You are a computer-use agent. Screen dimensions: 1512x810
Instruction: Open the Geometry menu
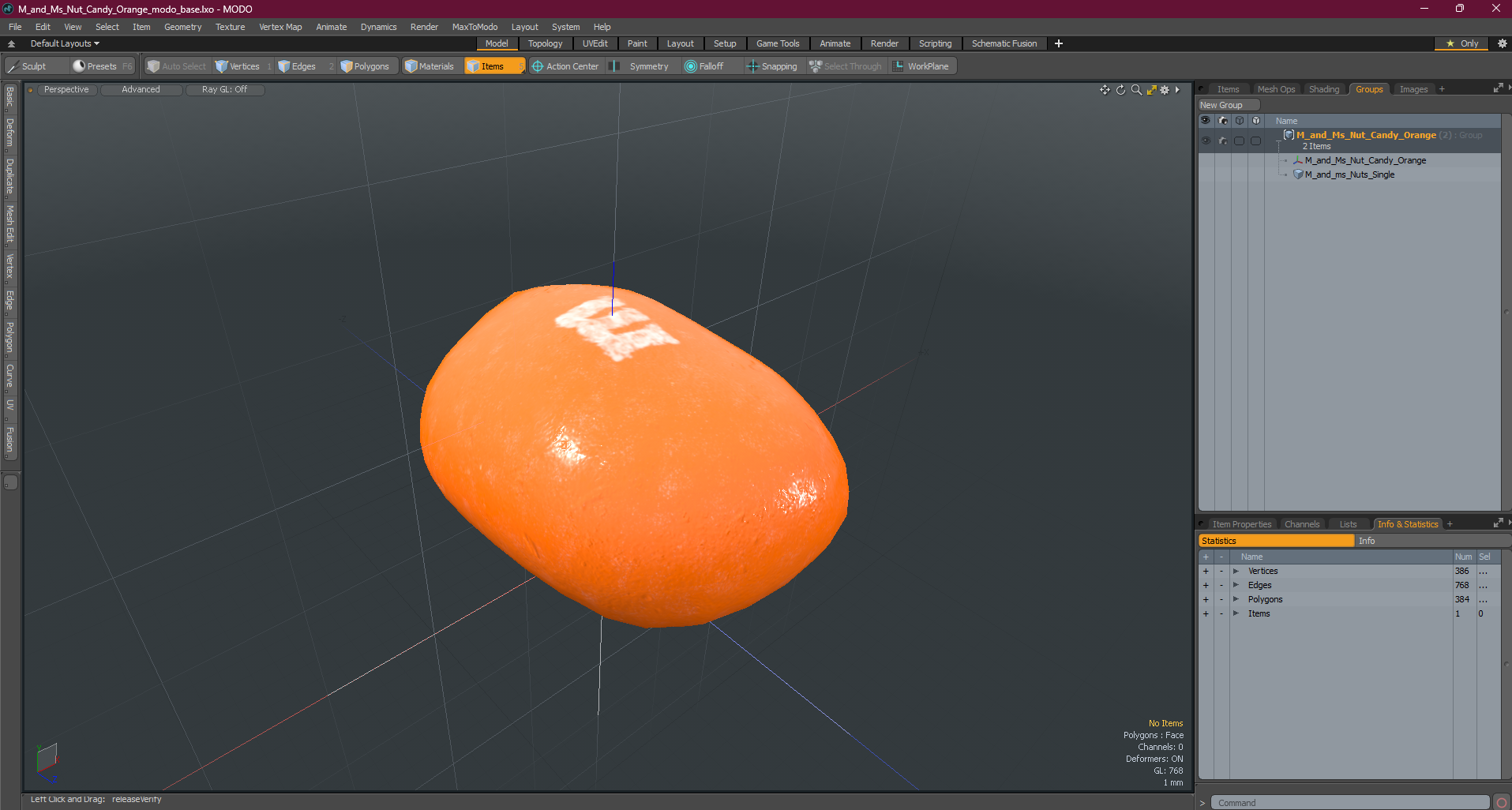pyautogui.click(x=182, y=27)
